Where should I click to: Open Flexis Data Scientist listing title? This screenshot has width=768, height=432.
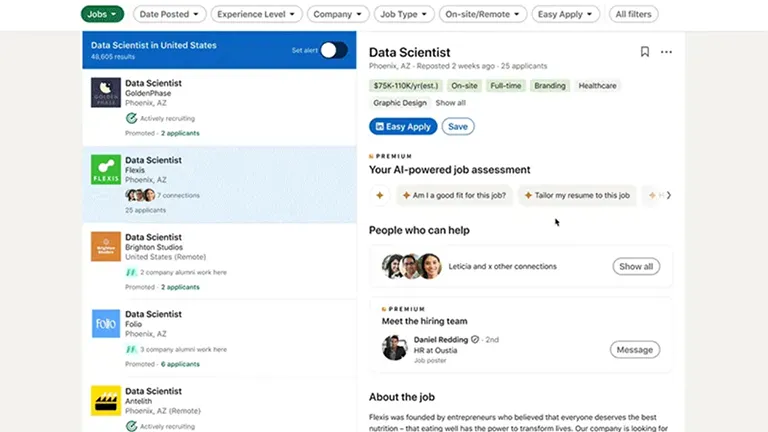pyautogui.click(x=153, y=160)
